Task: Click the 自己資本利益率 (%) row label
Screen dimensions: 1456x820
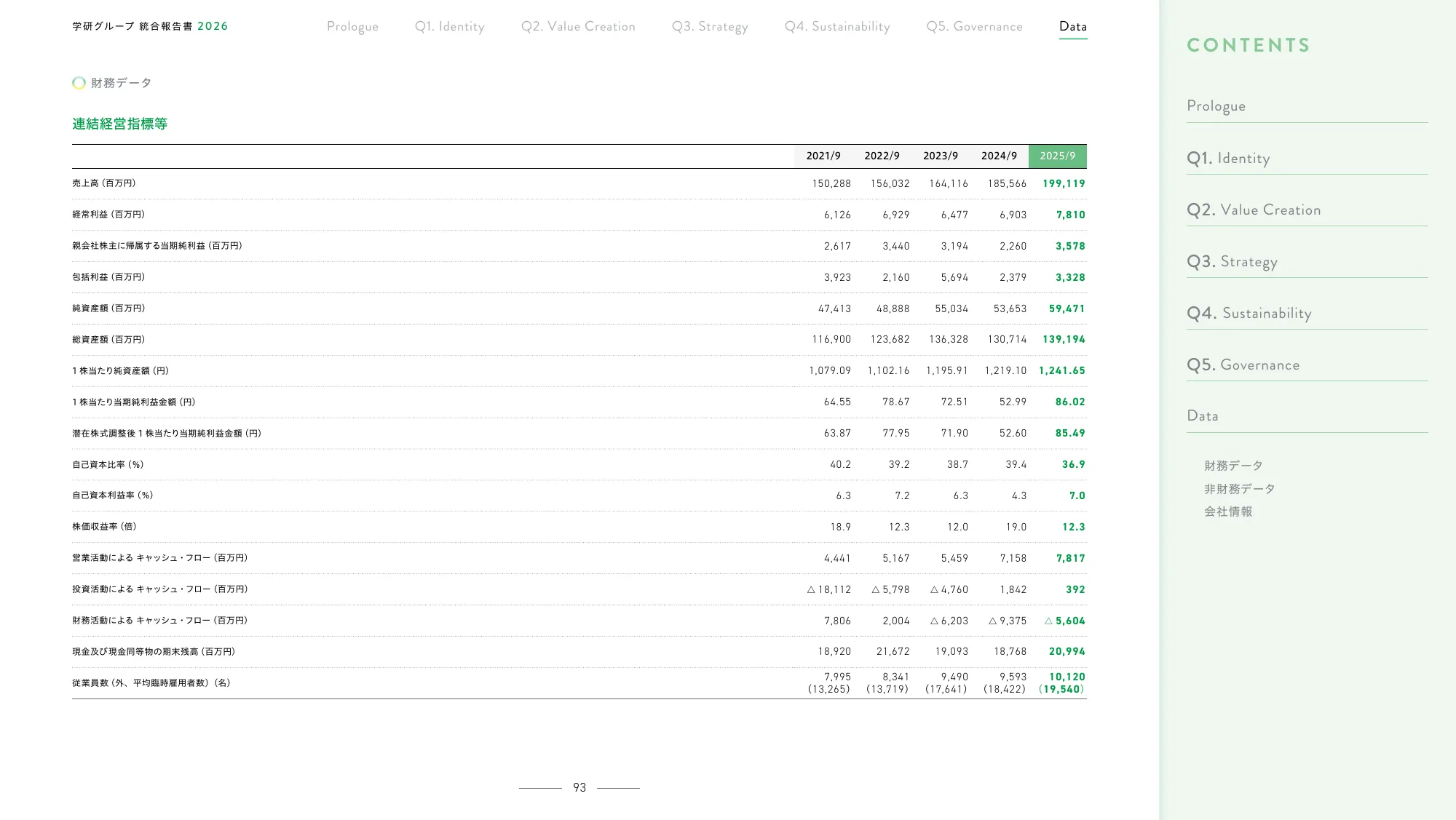Action: [x=113, y=495]
